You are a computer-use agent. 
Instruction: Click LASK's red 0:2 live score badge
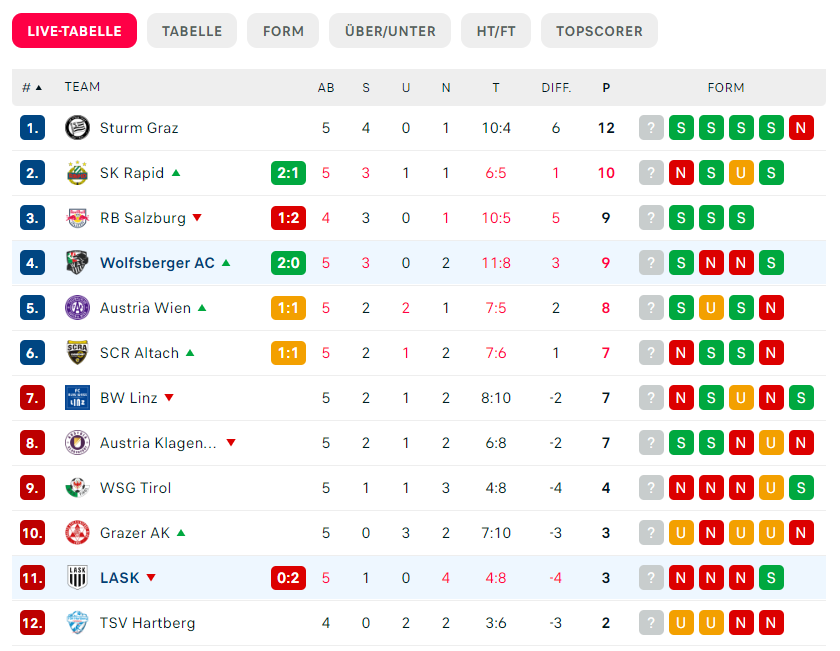[288, 578]
